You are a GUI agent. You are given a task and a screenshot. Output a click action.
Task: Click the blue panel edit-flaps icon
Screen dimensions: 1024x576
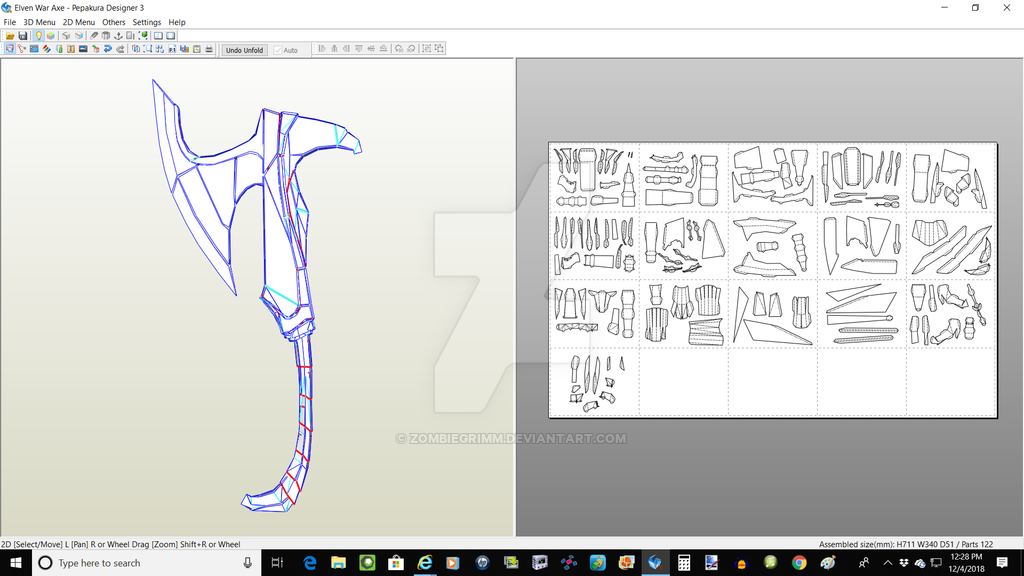tap(34, 49)
